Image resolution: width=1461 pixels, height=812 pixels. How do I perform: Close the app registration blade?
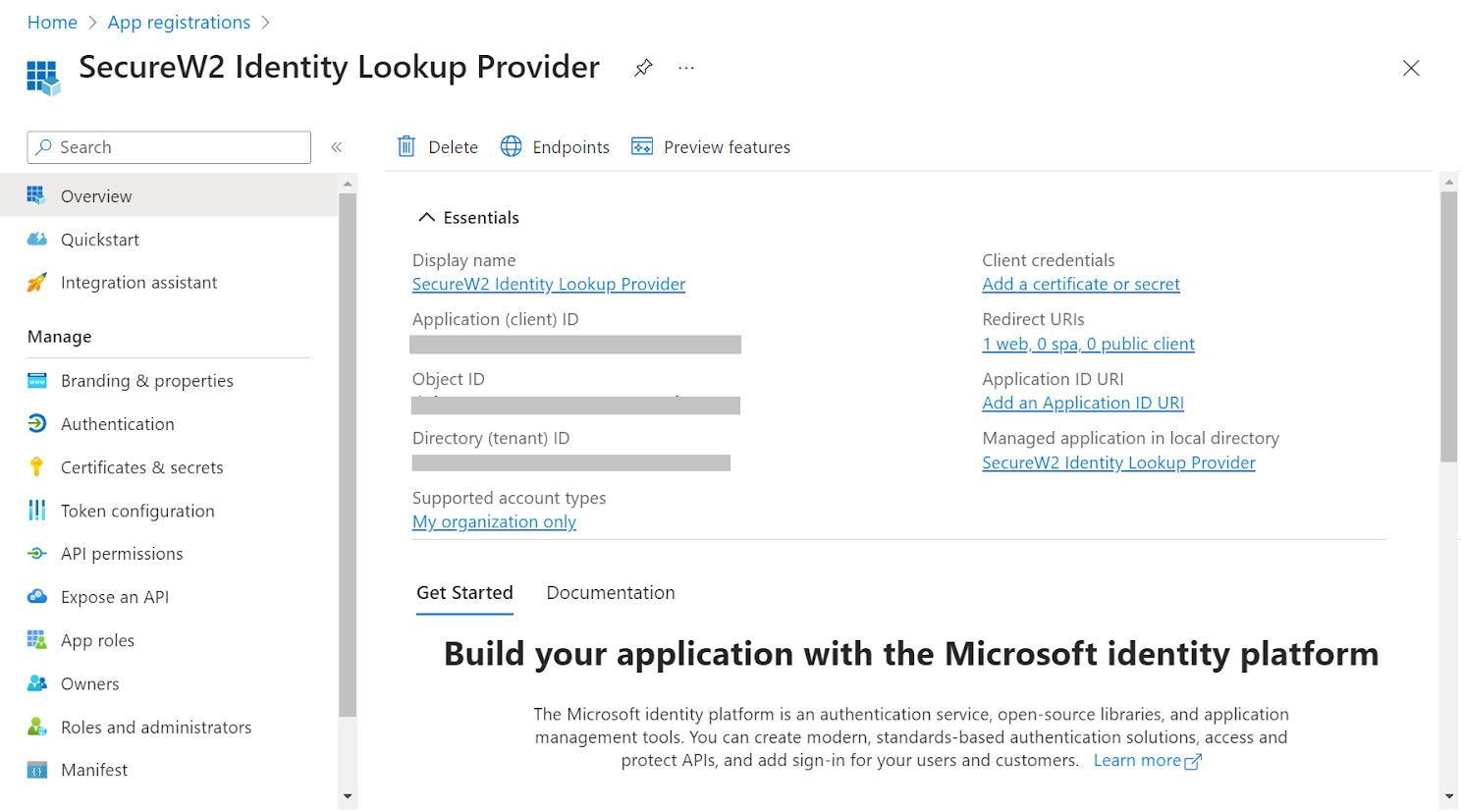pos(1411,68)
